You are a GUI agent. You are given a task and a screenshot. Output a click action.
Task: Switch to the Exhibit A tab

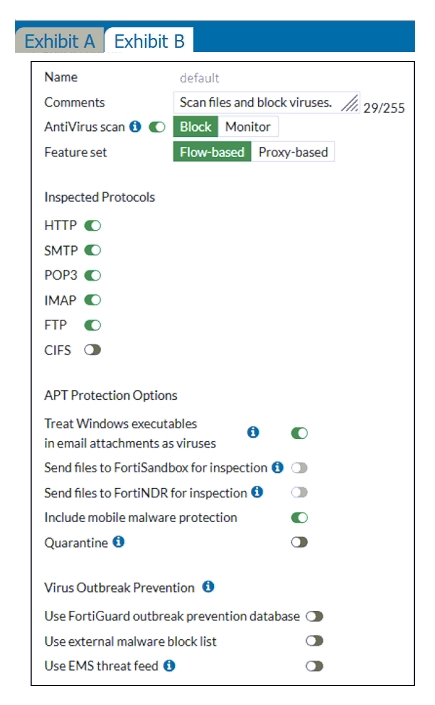click(59, 41)
